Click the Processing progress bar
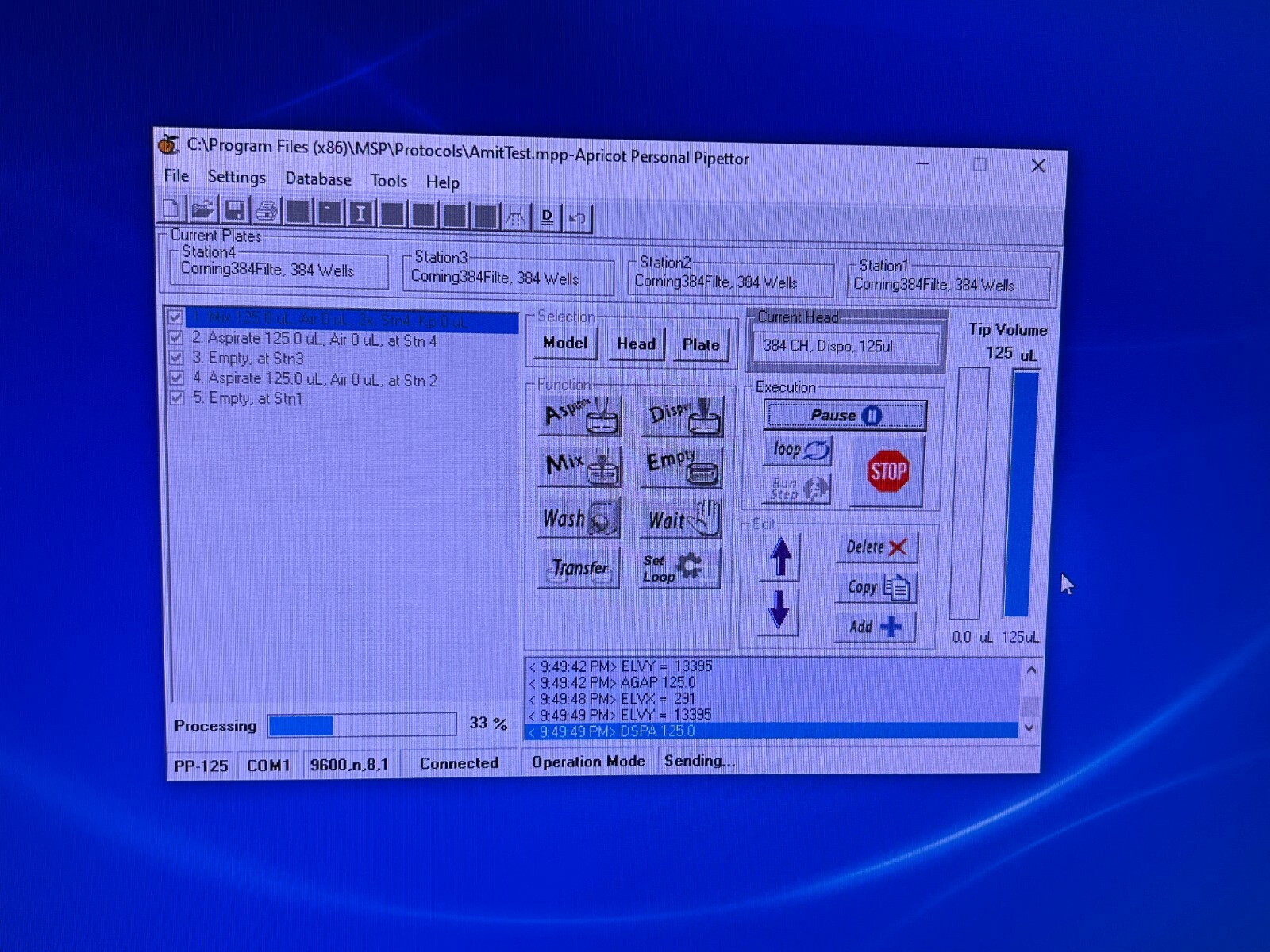 click(362, 724)
